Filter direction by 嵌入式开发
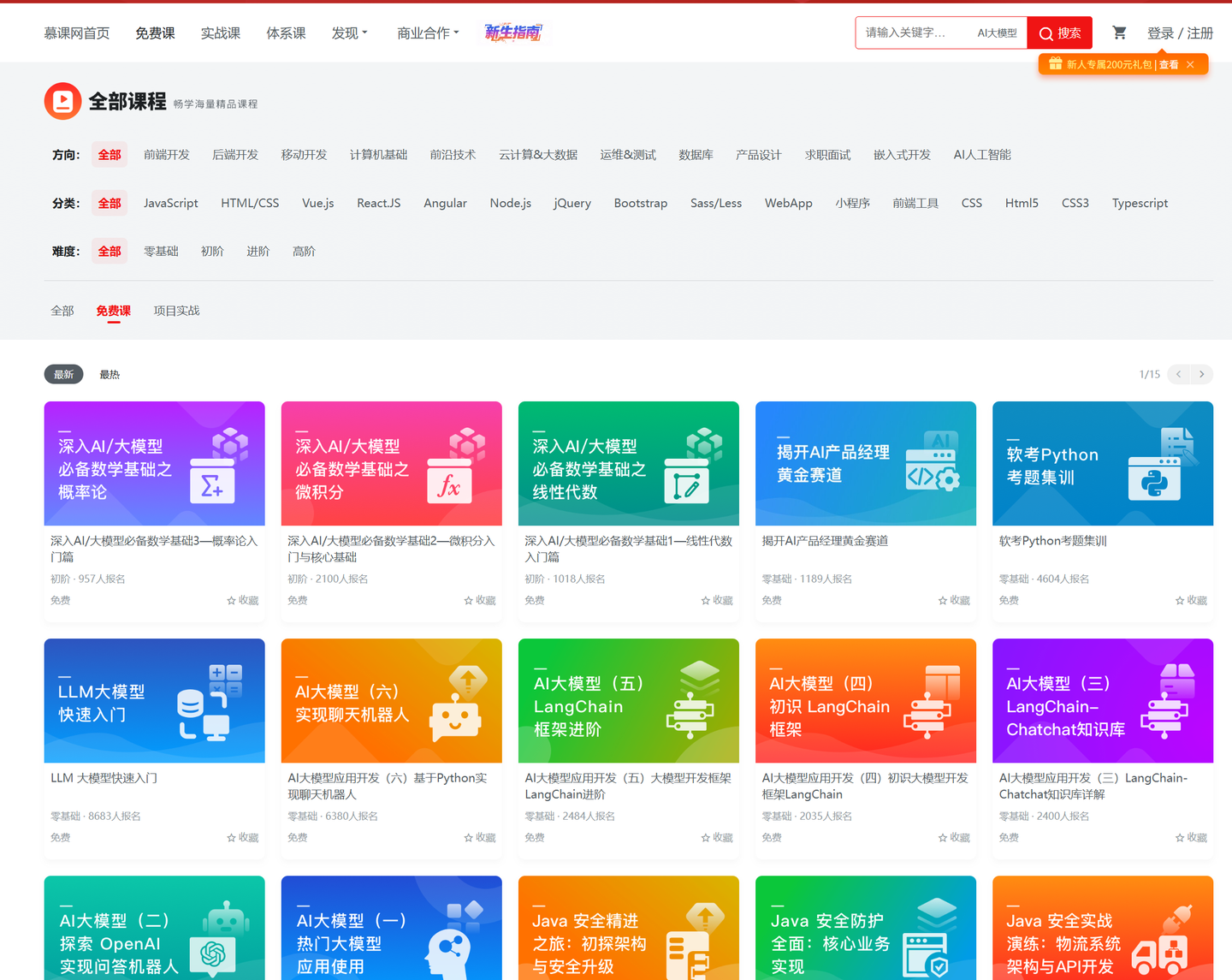The width and height of the screenshot is (1232, 980). pos(902,155)
